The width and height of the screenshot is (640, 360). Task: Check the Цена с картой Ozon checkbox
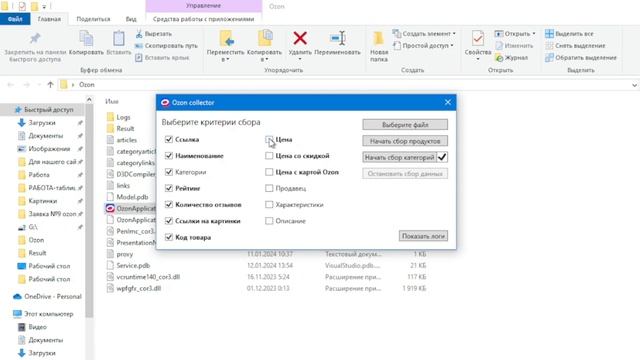coord(269,172)
